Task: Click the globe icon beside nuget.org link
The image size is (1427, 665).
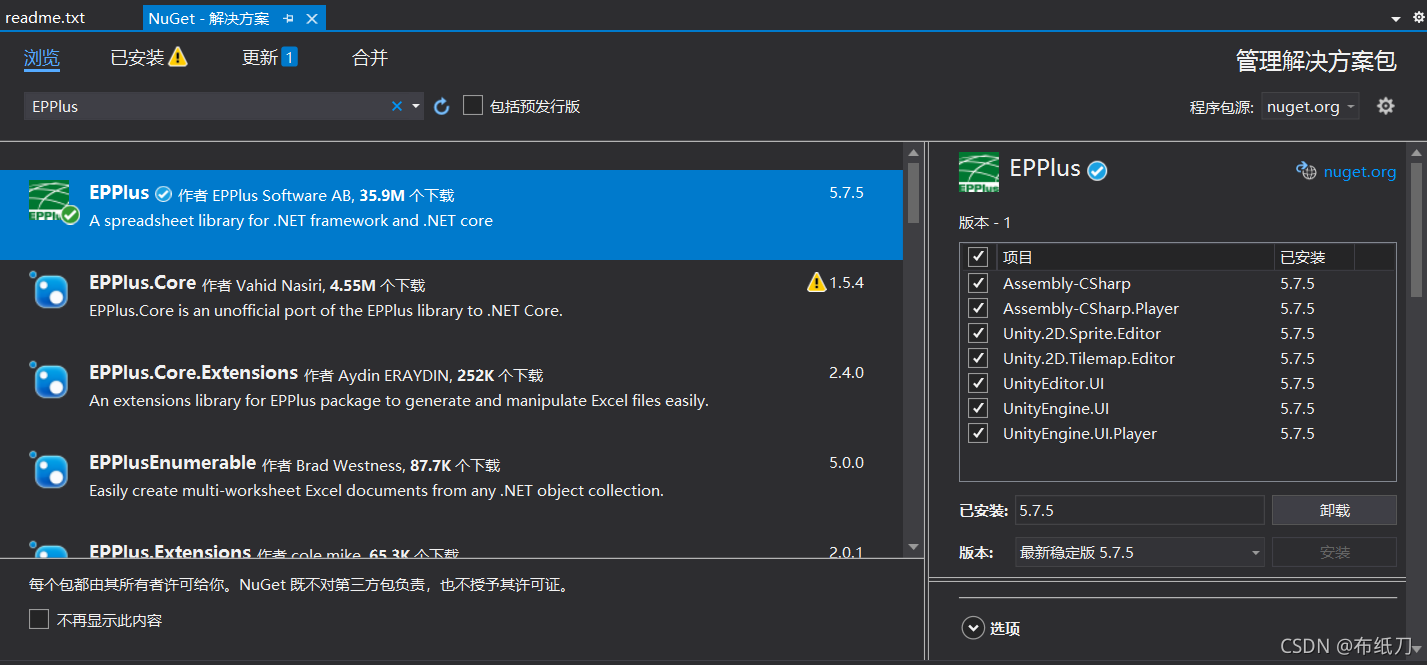Action: [x=1306, y=171]
